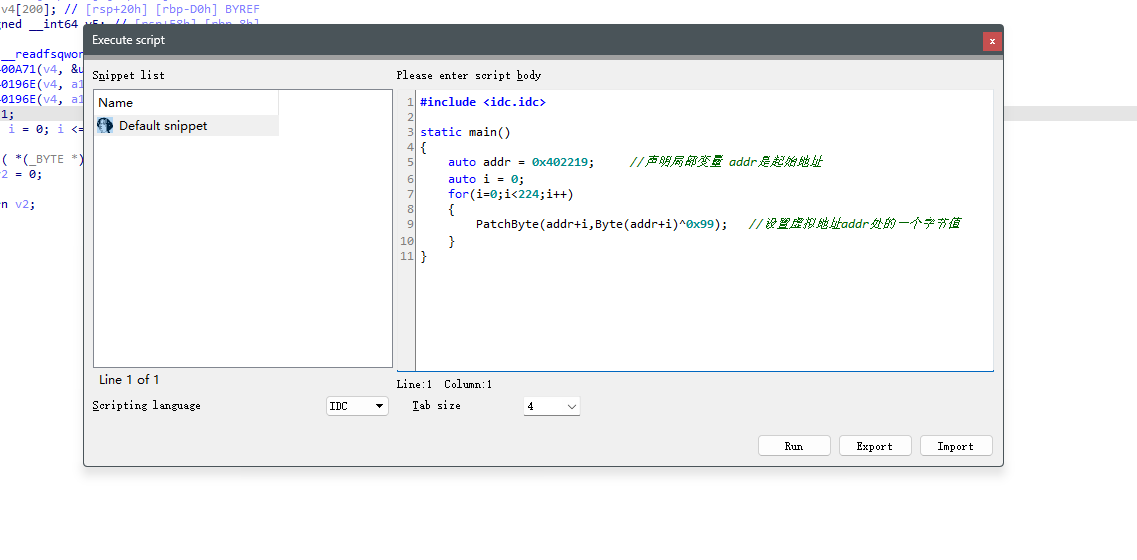Open the Scripting language IDC dropdown
The image size is (1137, 560).
pyautogui.click(x=357, y=406)
